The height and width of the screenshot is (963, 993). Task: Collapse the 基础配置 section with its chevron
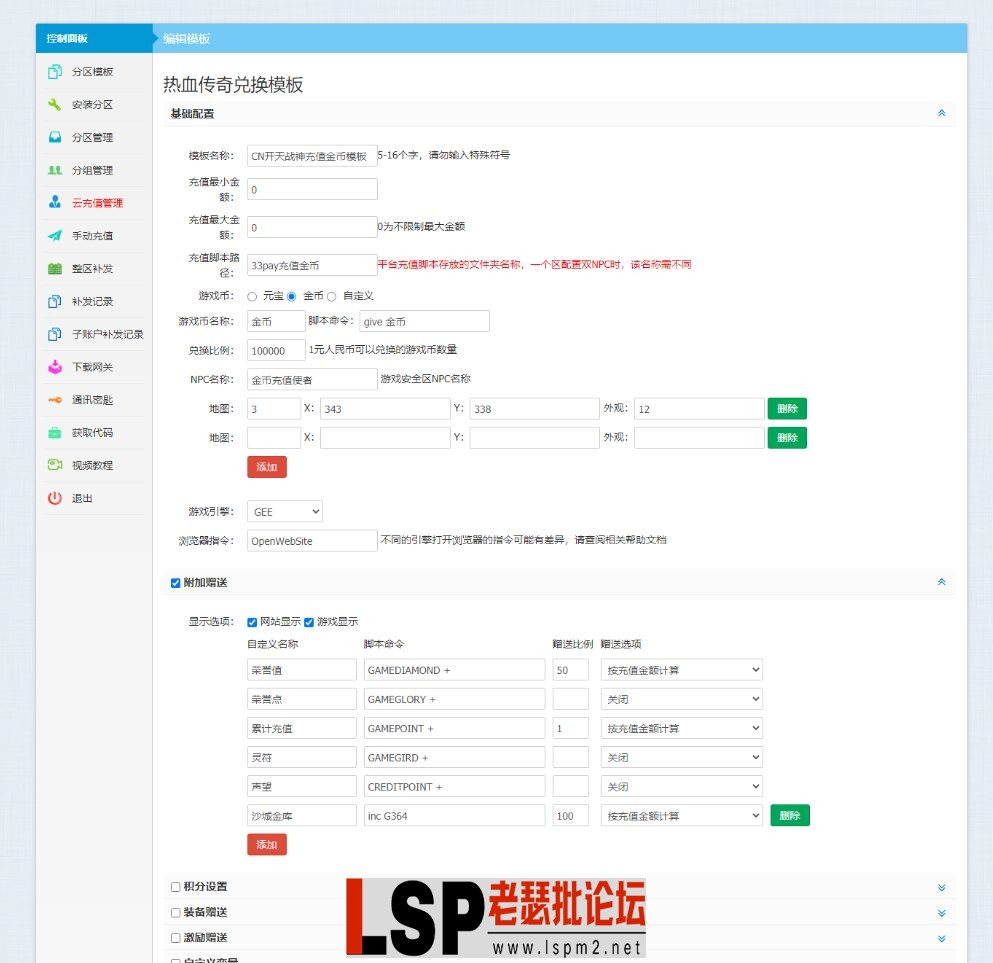point(940,114)
